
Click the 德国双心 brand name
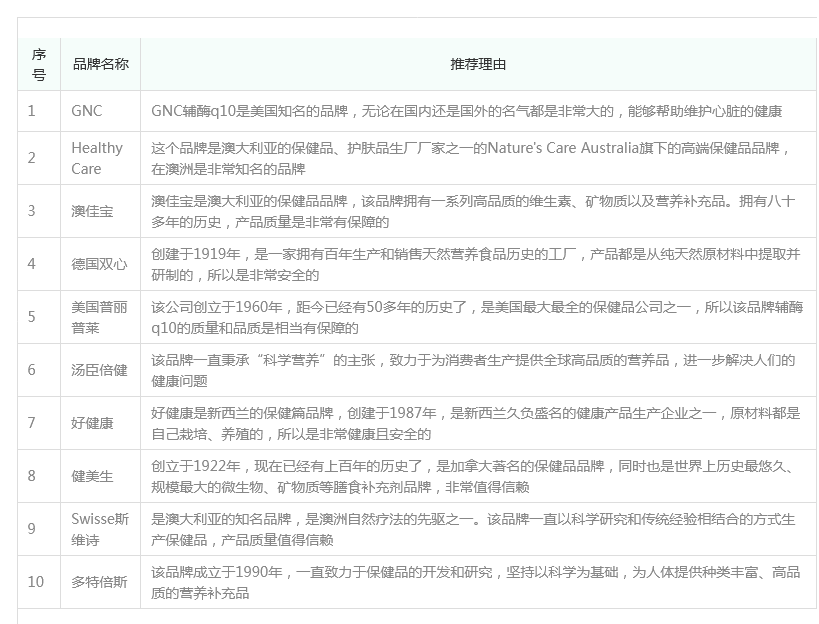point(99,264)
